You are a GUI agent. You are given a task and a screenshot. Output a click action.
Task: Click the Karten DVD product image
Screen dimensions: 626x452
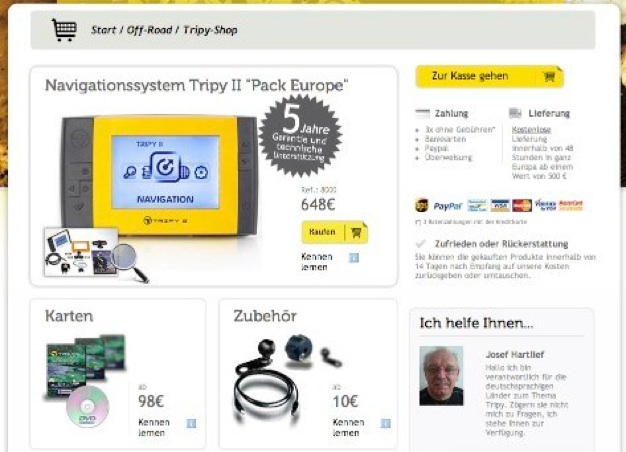click(x=85, y=381)
